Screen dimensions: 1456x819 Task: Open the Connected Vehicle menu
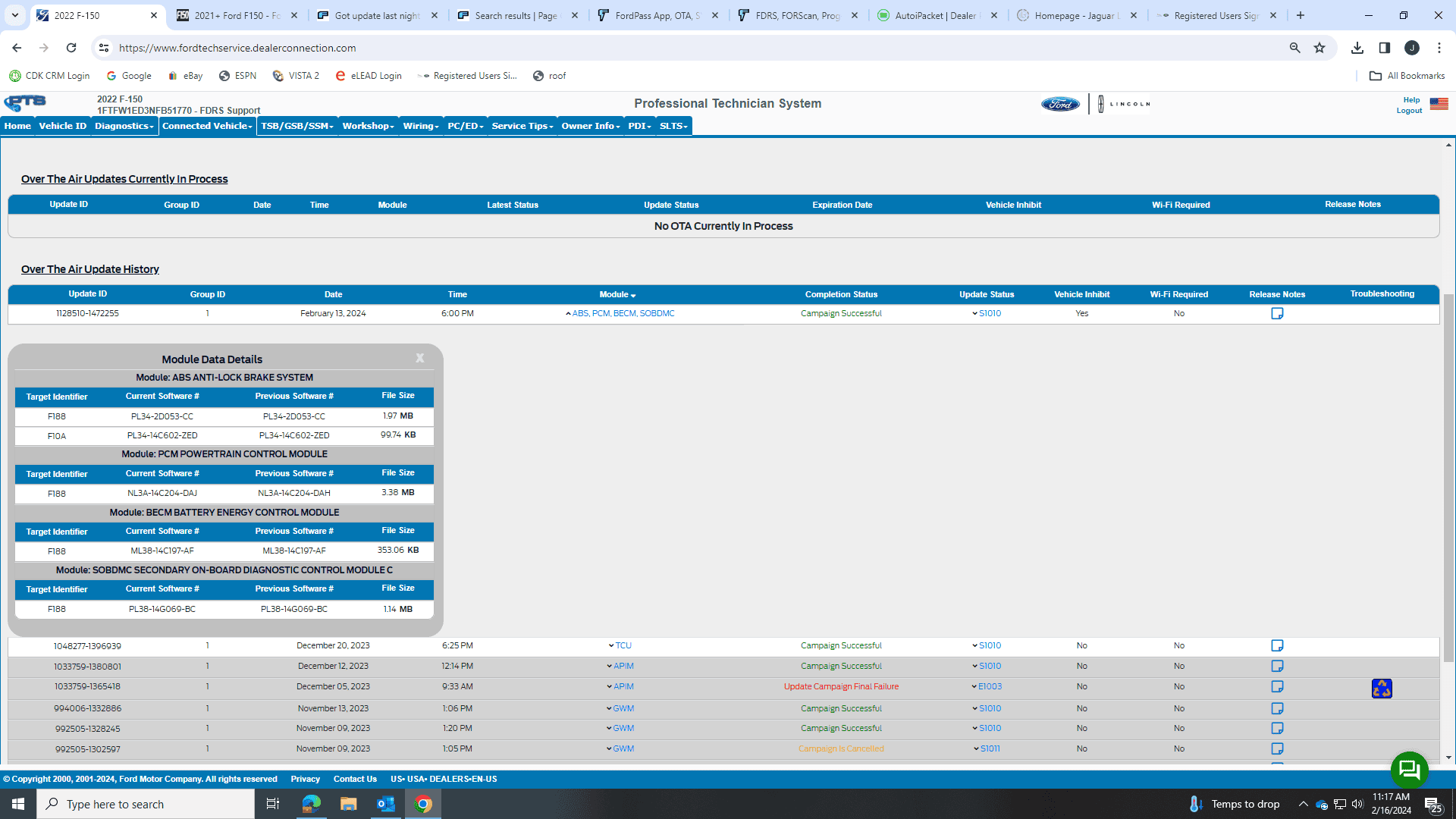click(207, 126)
